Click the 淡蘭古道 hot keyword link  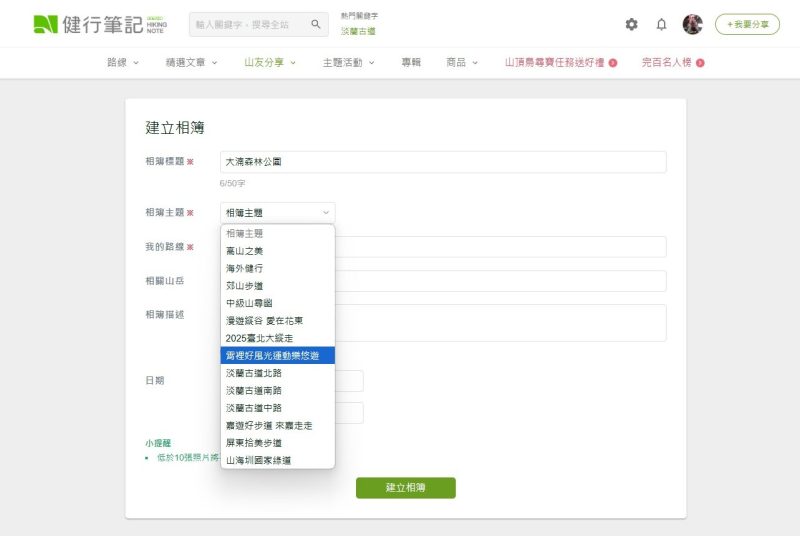(358, 32)
